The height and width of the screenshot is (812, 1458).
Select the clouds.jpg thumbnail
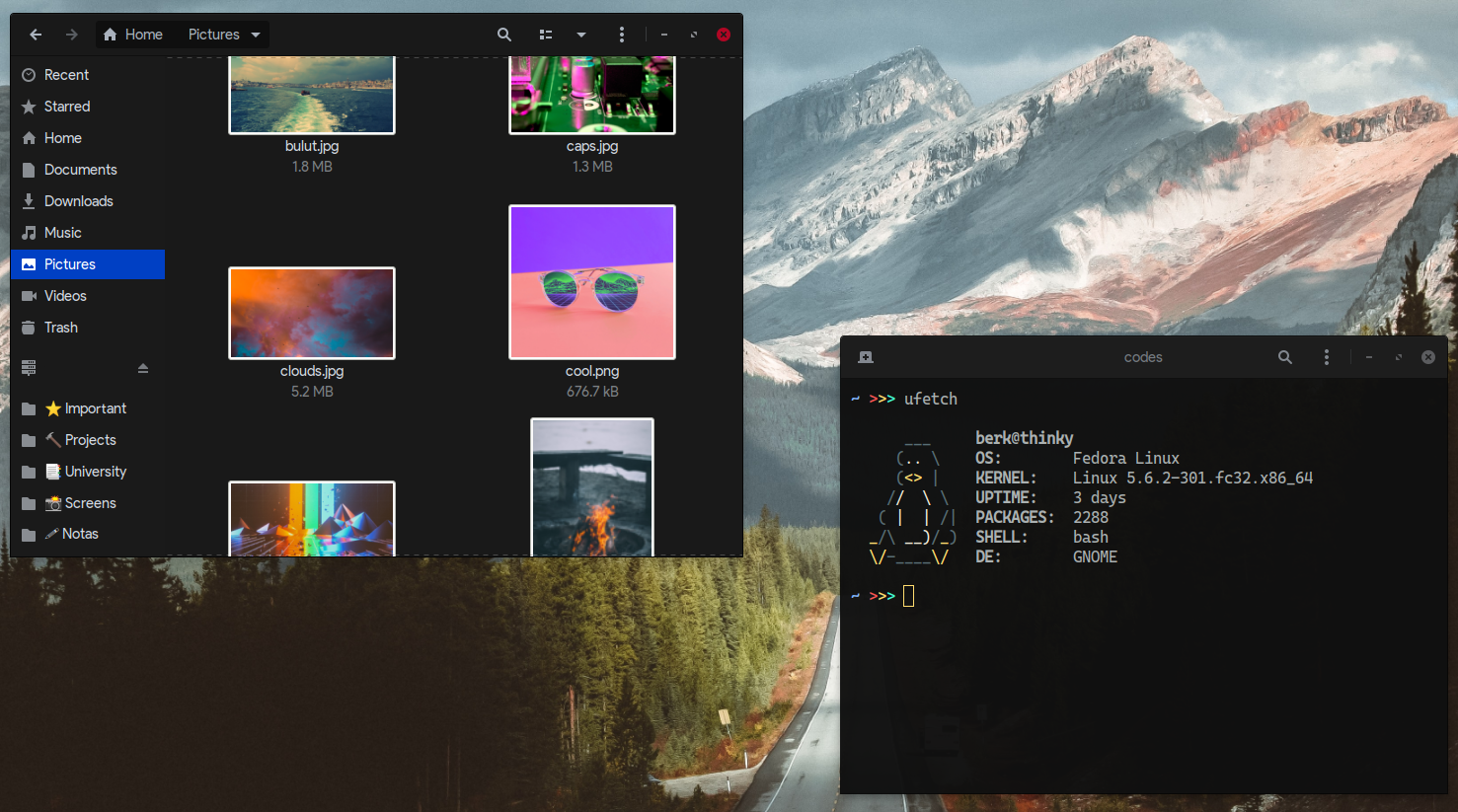click(312, 313)
